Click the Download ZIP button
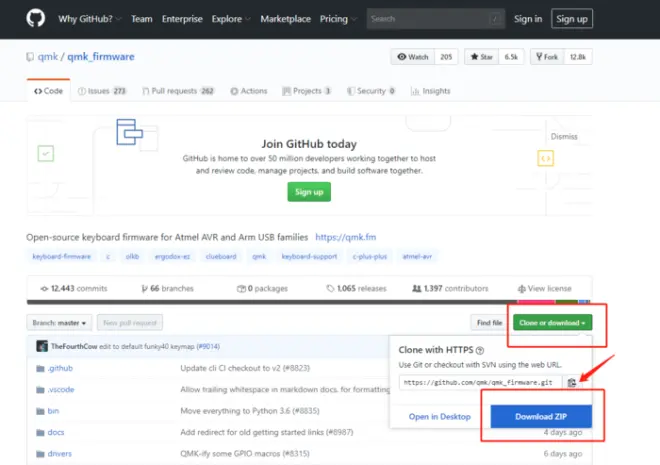The image size is (660, 465). [x=541, y=417]
